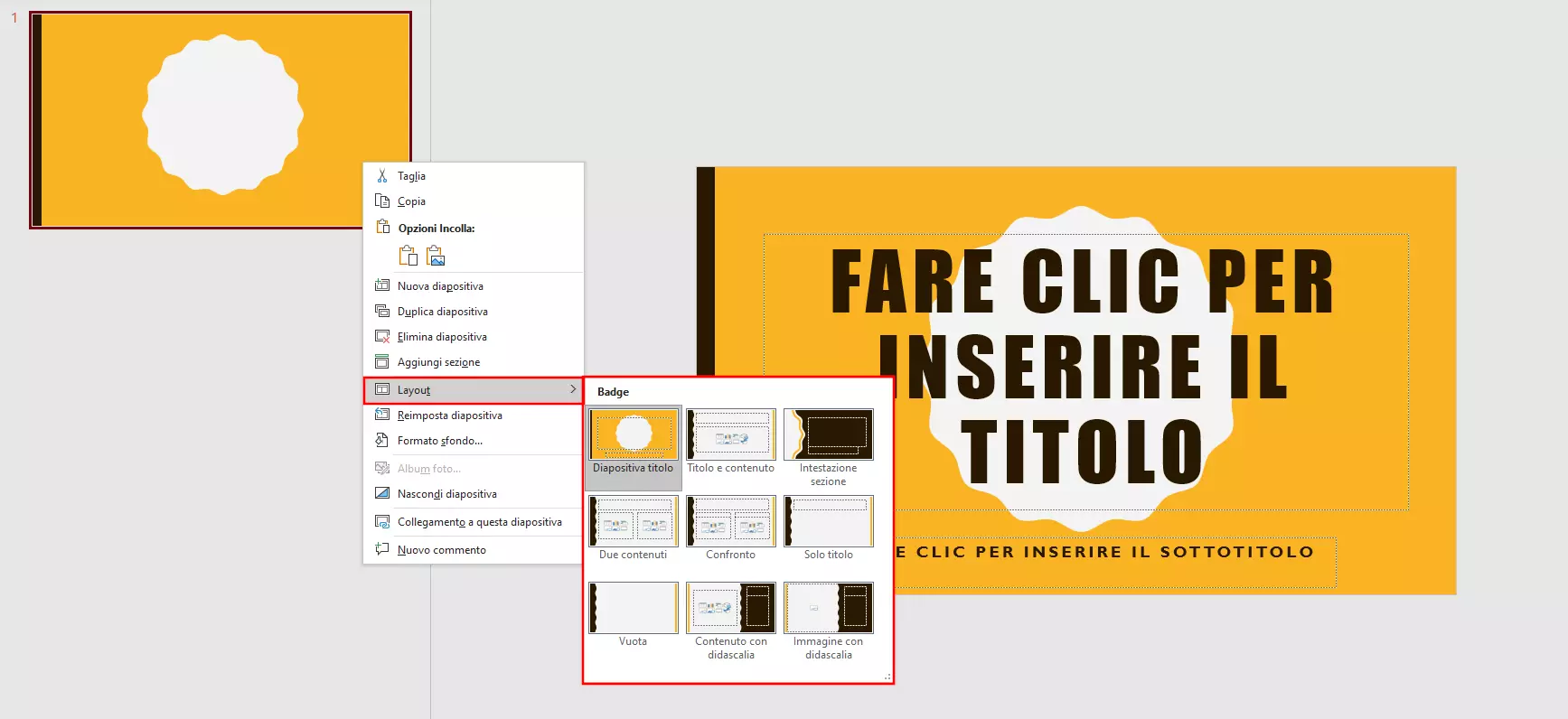Click the Formato sfondo icon
This screenshot has height=719, width=1568.
click(382, 440)
